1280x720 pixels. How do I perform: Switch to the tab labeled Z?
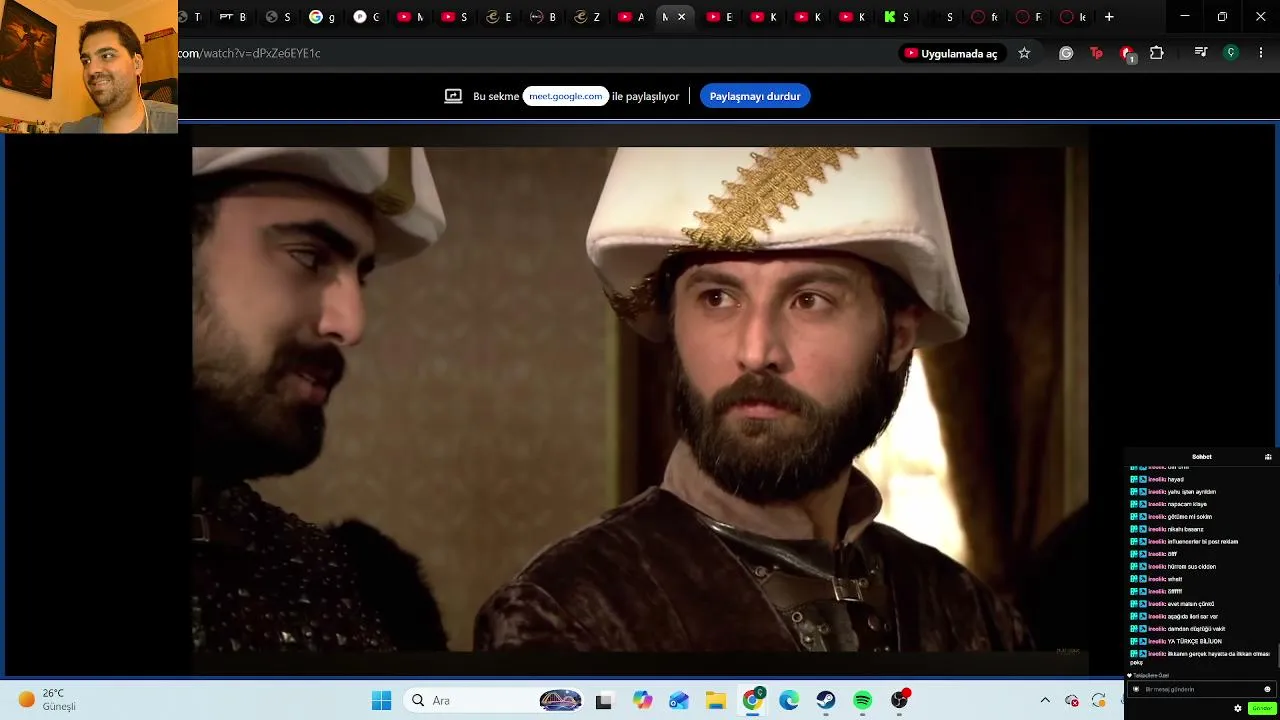pyautogui.click(x=587, y=17)
